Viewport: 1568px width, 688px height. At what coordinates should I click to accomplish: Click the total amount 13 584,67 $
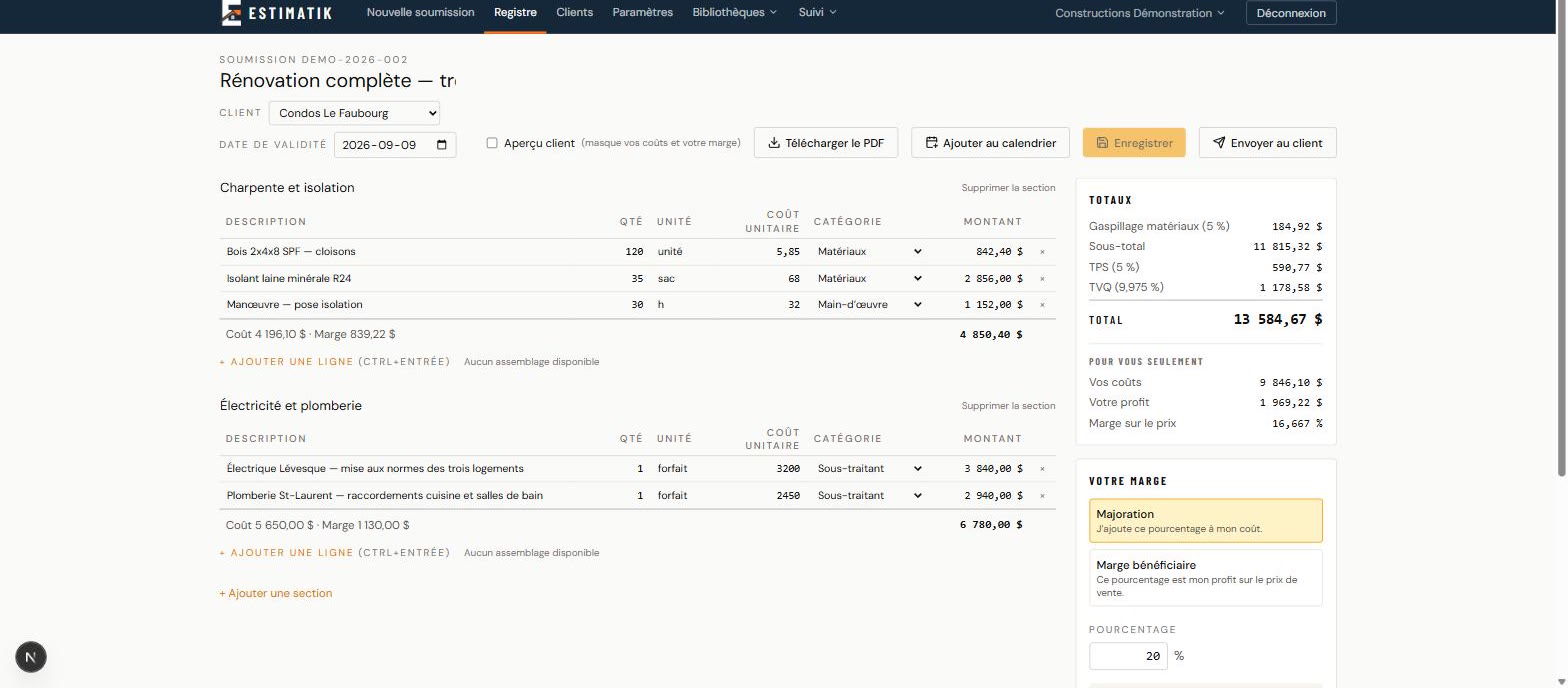[1278, 320]
